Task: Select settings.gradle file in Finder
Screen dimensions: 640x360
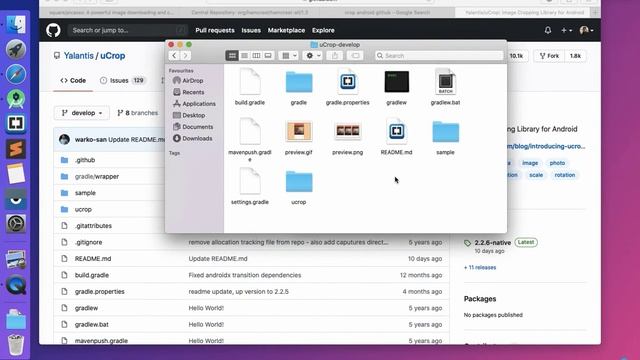Action: [250, 186]
